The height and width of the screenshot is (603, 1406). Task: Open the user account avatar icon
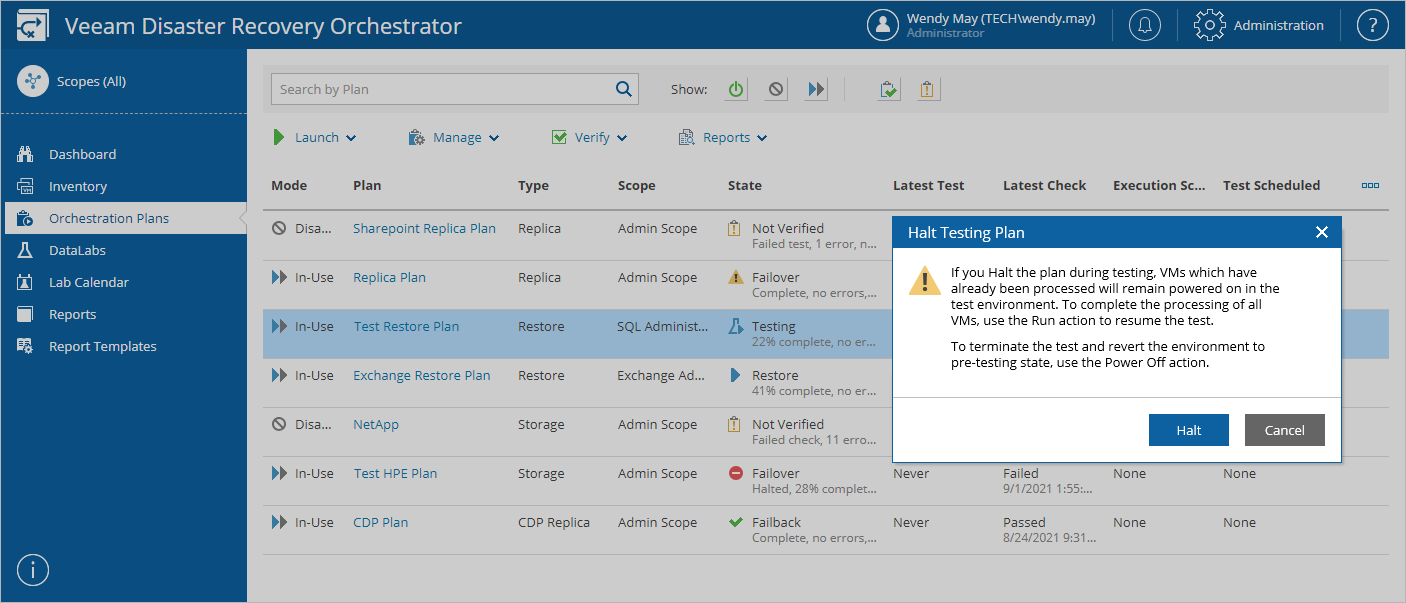point(883,25)
